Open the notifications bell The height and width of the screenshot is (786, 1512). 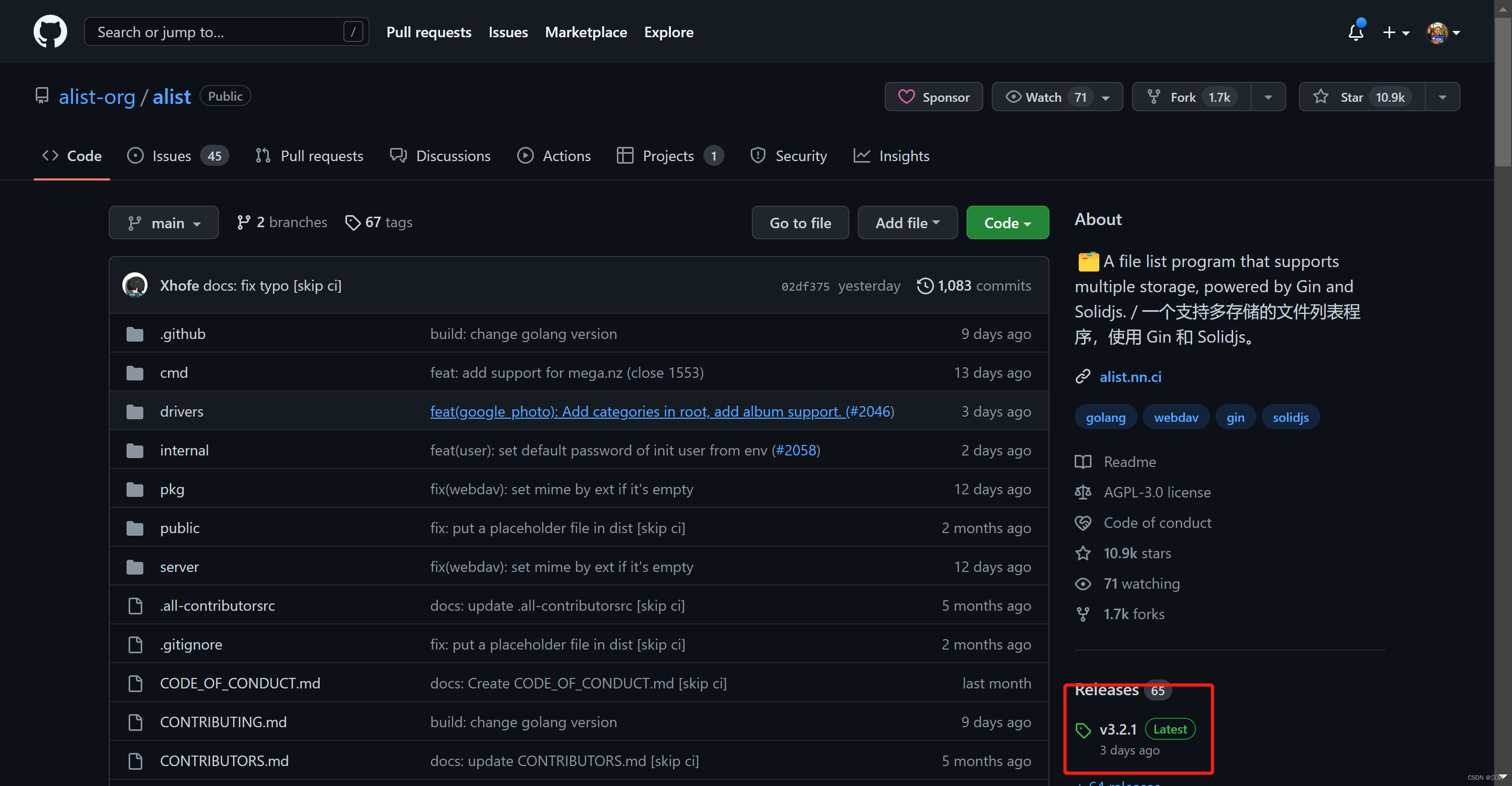1356,31
